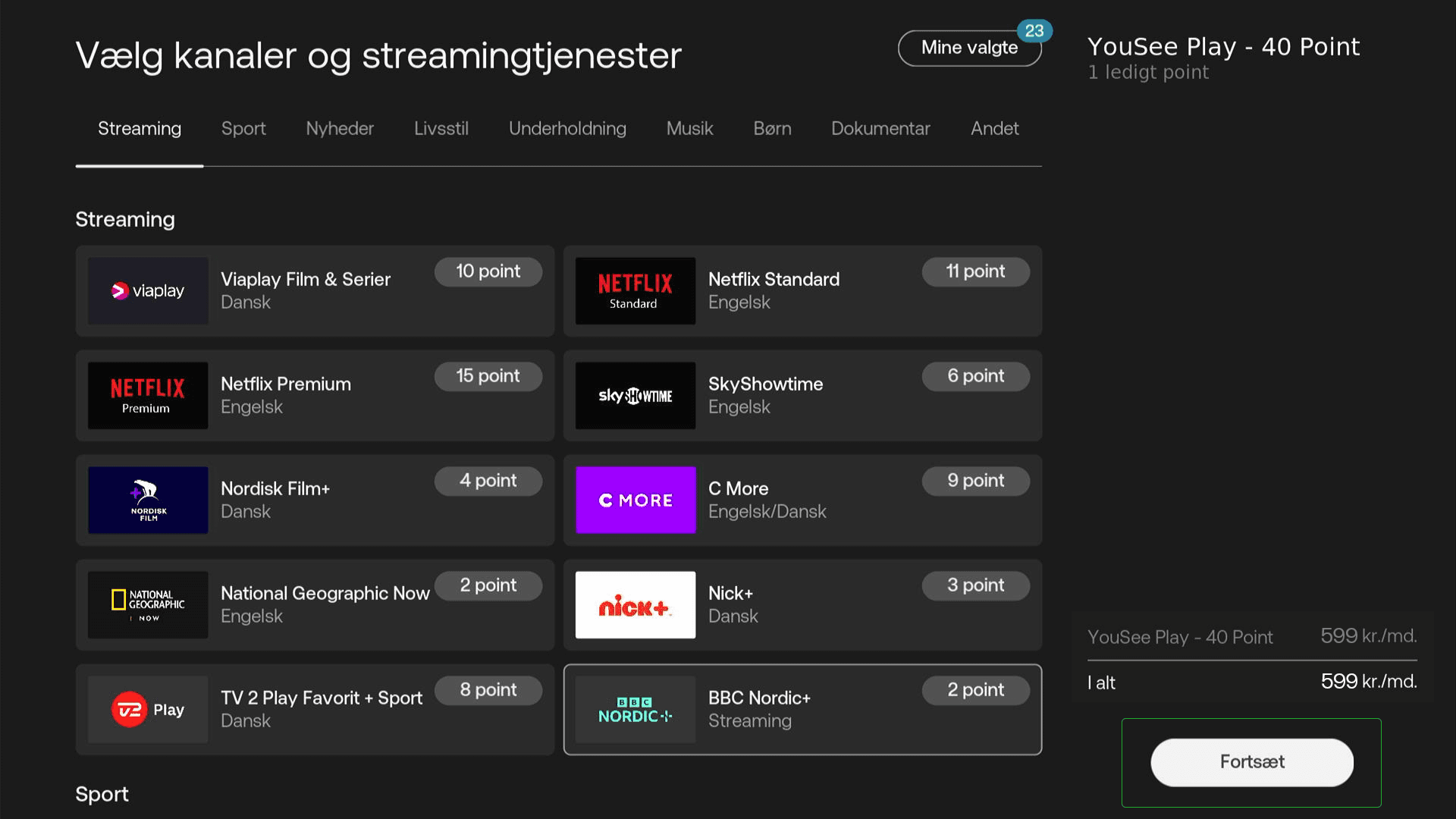The image size is (1456, 819).
Task: Click the National Geographic Now logo
Action: pos(148,605)
